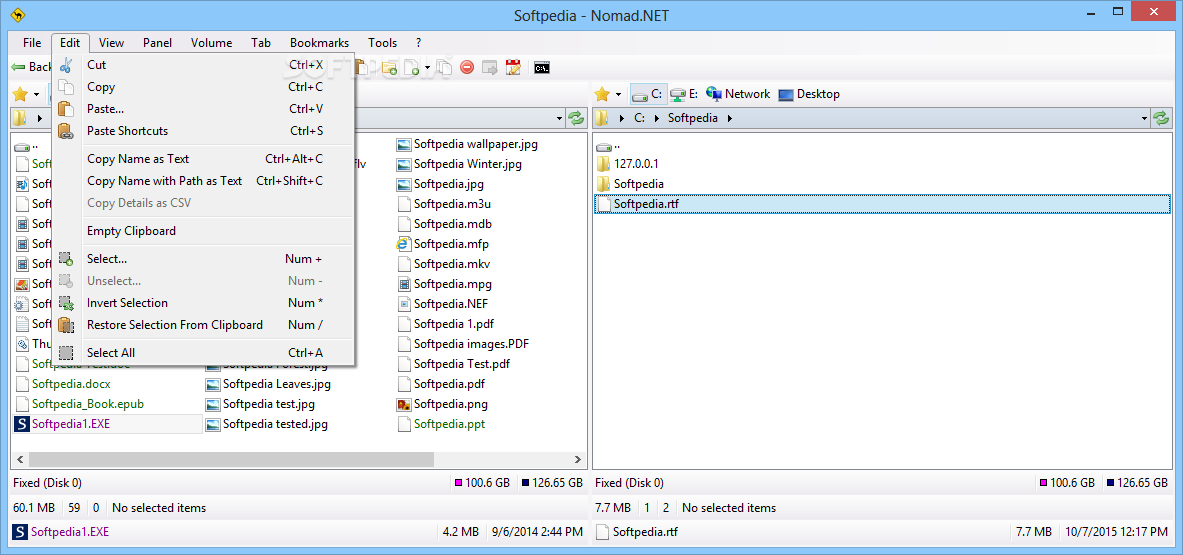Screen dimensions: 1183x555
Task: Choose Copy from the Edit menu
Action: (204, 87)
